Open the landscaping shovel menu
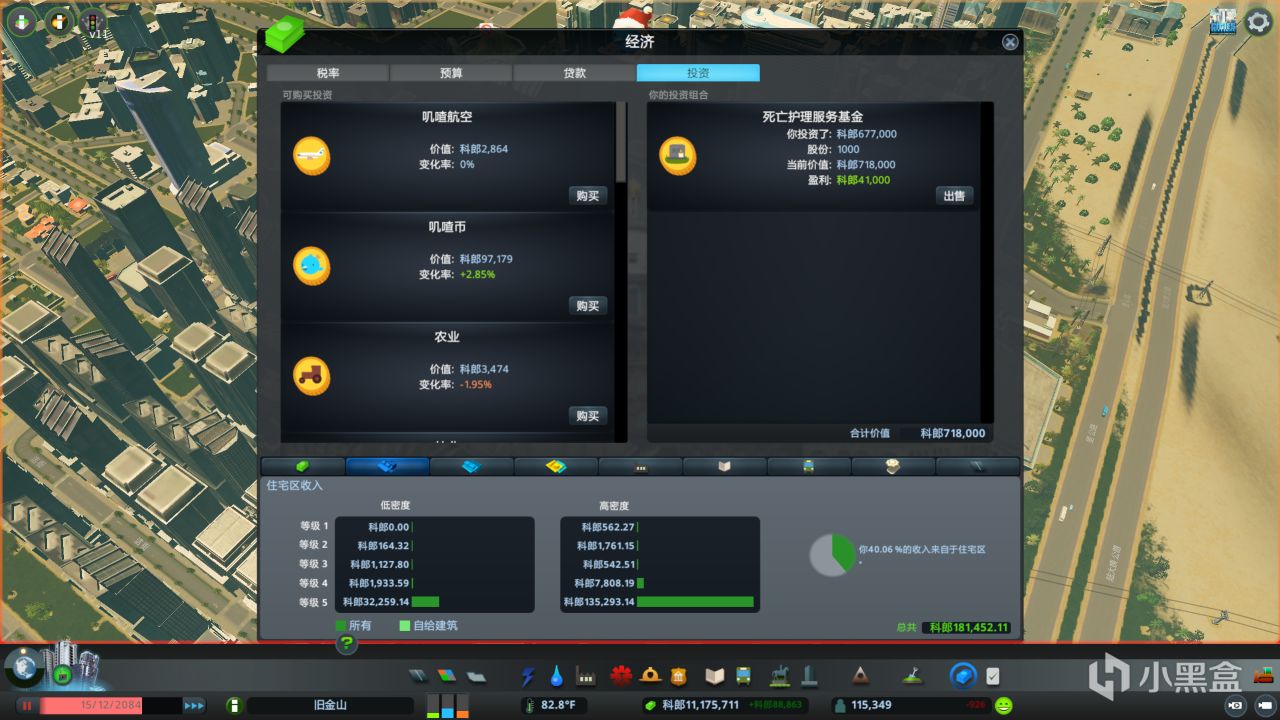Viewport: 1280px width, 720px height. tap(911, 677)
